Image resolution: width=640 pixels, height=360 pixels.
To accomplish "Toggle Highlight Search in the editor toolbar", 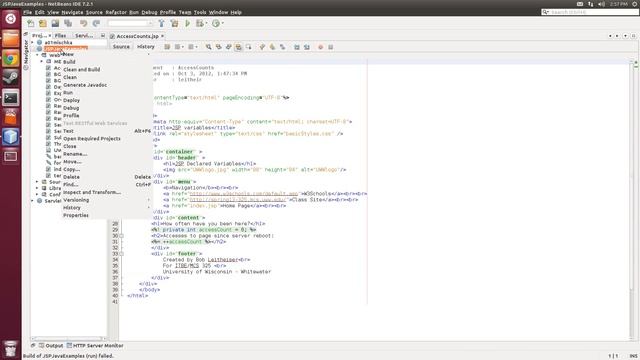I will click(238, 47).
